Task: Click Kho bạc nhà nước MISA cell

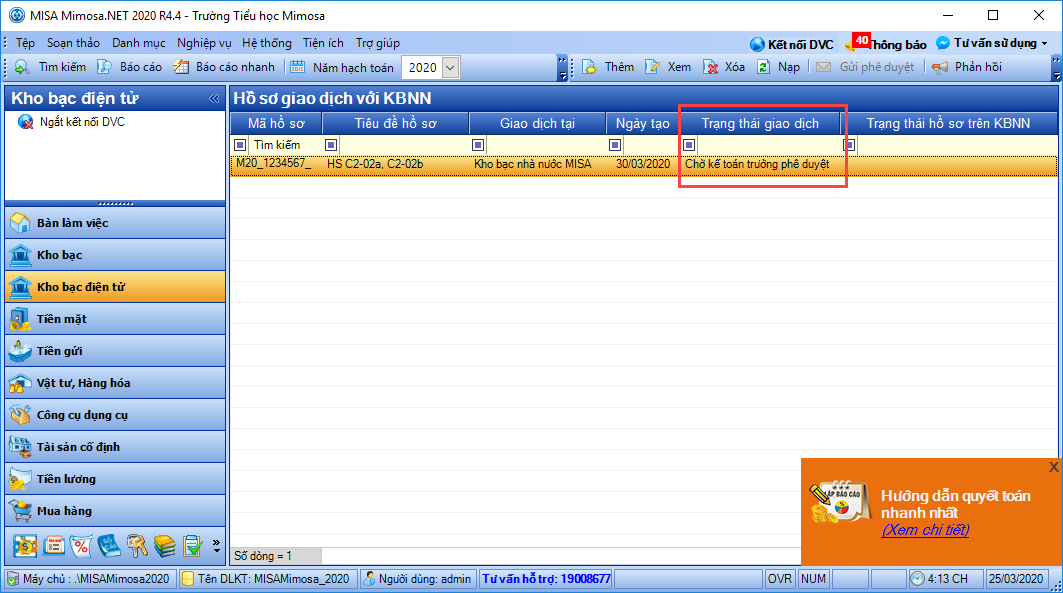Action: pyautogui.click(x=533, y=165)
